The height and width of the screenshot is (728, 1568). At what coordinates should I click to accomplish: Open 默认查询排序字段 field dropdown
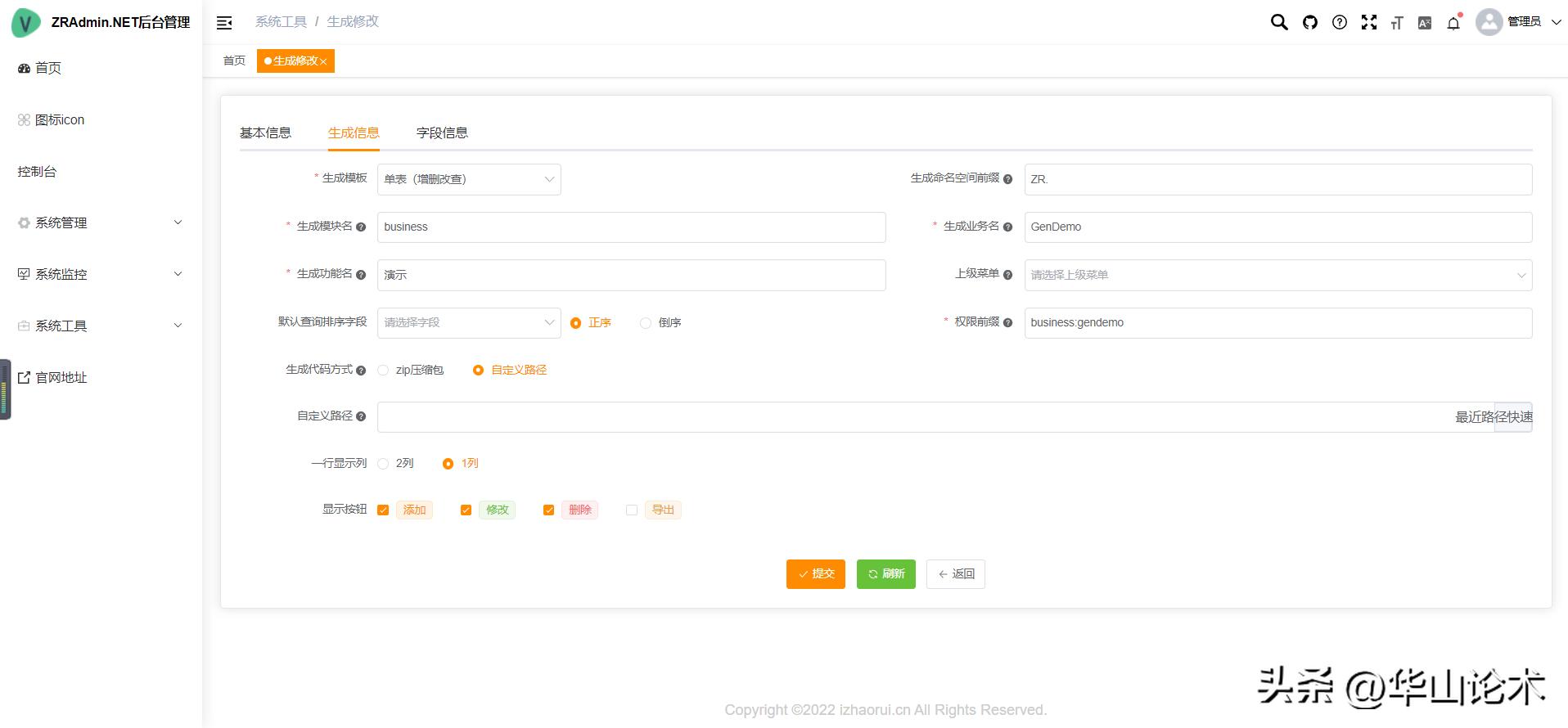point(469,322)
